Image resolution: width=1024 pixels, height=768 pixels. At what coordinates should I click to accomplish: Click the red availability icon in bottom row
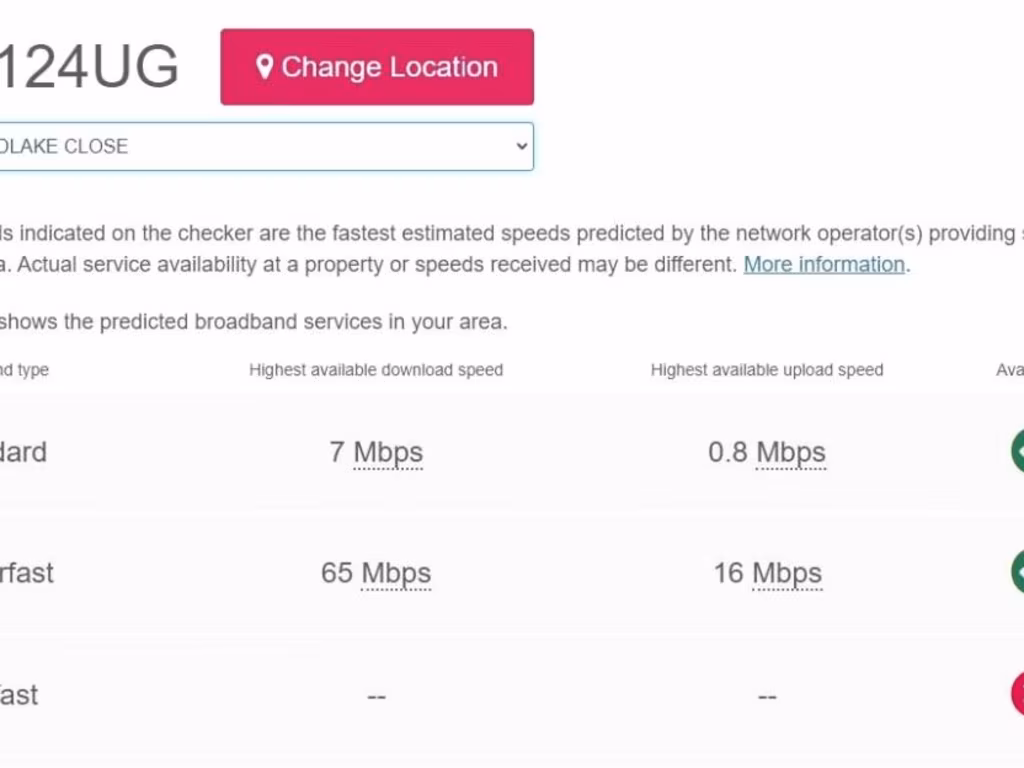click(x=1019, y=694)
